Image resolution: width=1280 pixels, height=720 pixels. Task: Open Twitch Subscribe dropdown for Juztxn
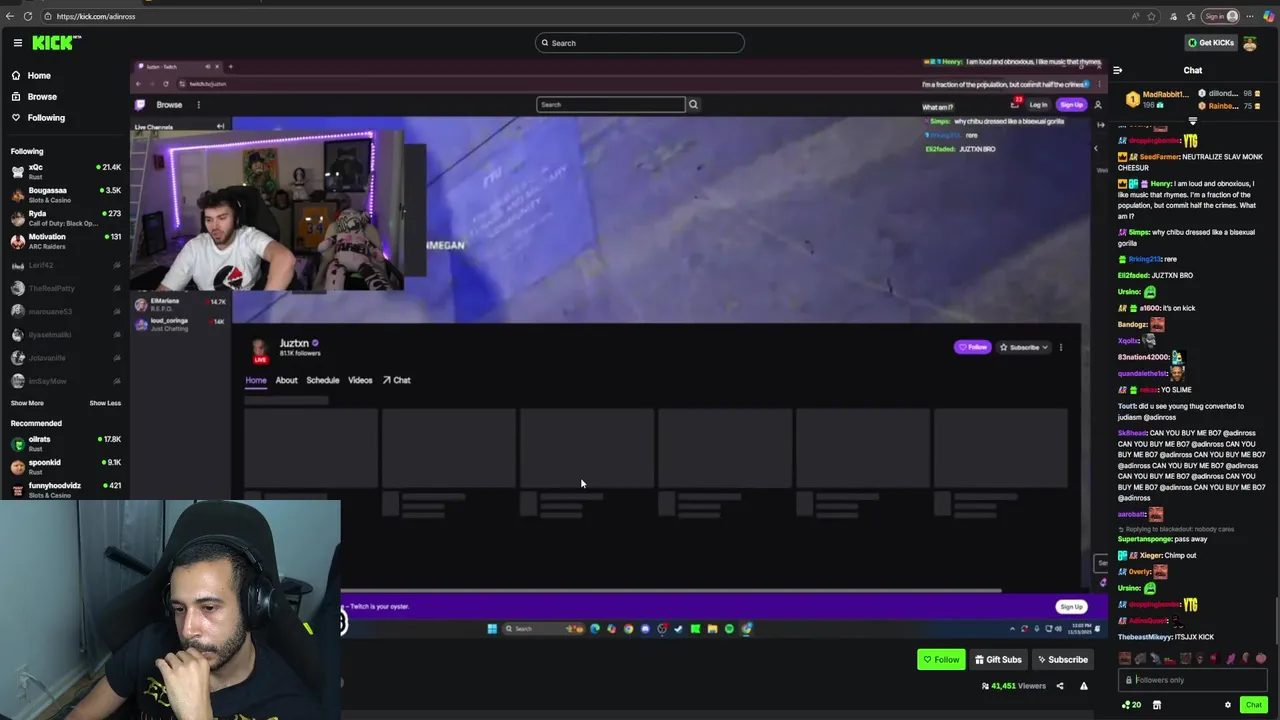pyautogui.click(x=1023, y=348)
